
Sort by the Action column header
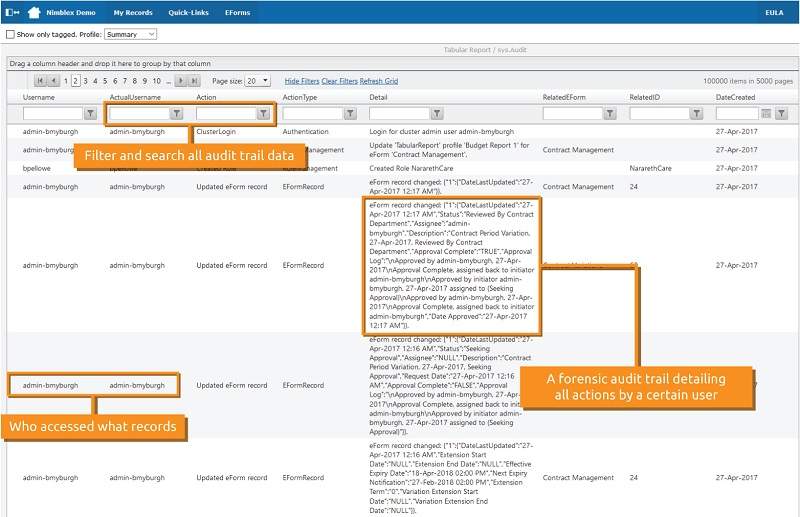pyautogui.click(x=206, y=97)
